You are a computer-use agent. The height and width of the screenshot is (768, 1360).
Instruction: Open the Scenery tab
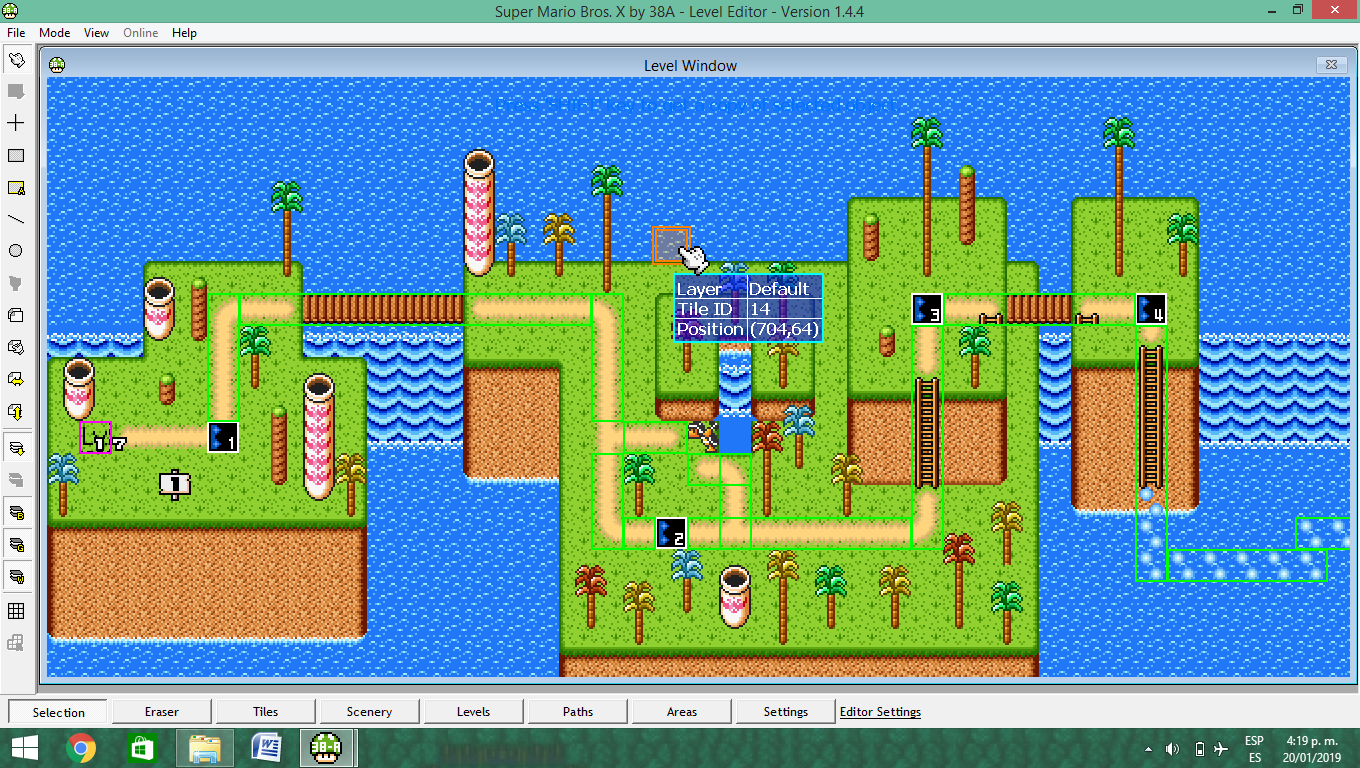coord(370,712)
